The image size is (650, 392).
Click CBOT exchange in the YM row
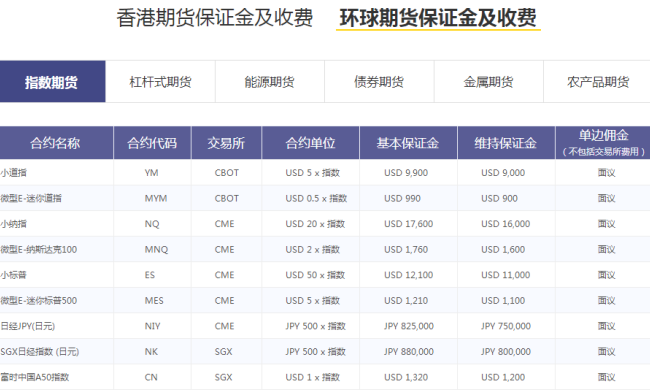point(227,173)
